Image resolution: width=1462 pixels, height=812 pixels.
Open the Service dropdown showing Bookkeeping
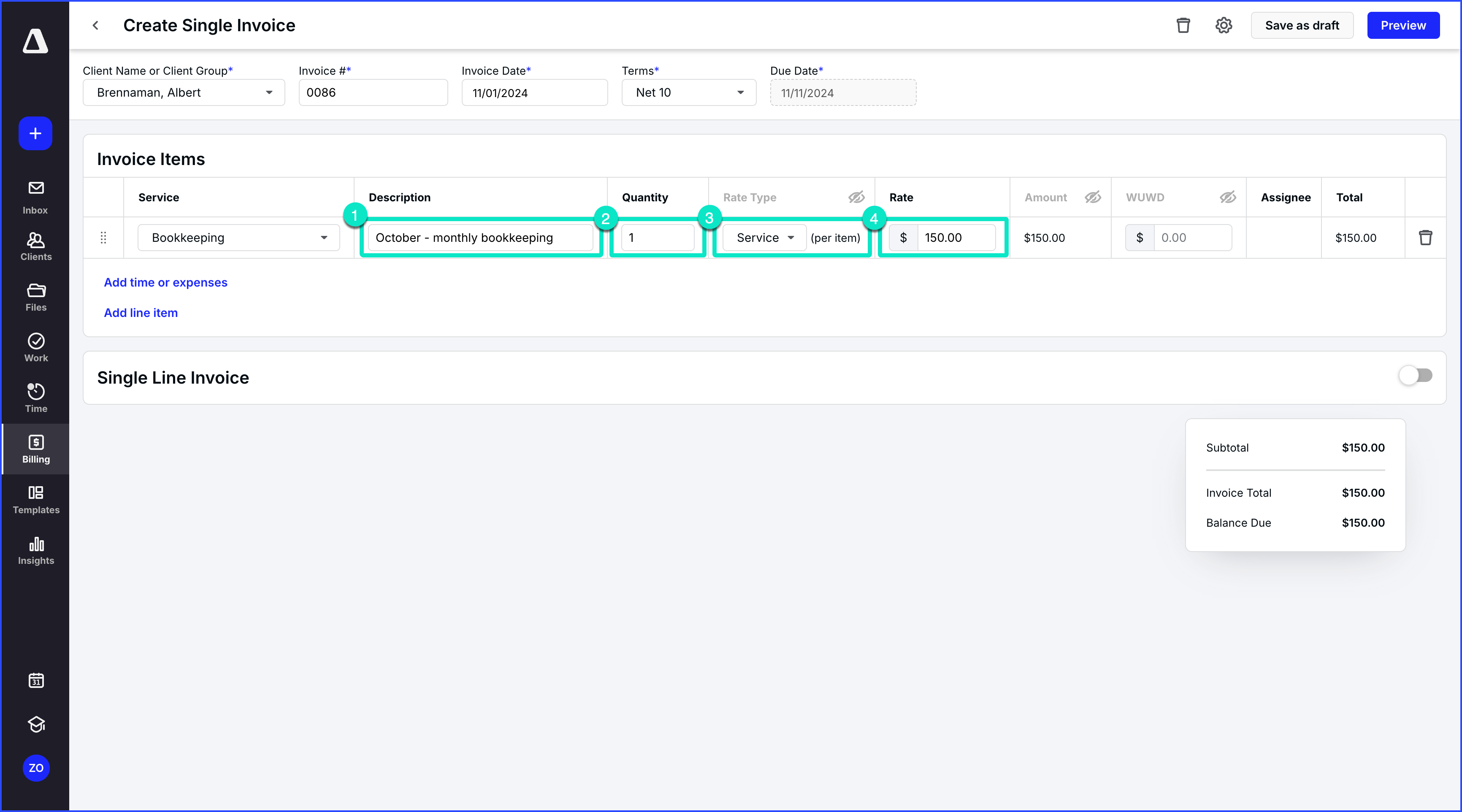pos(323,237)
